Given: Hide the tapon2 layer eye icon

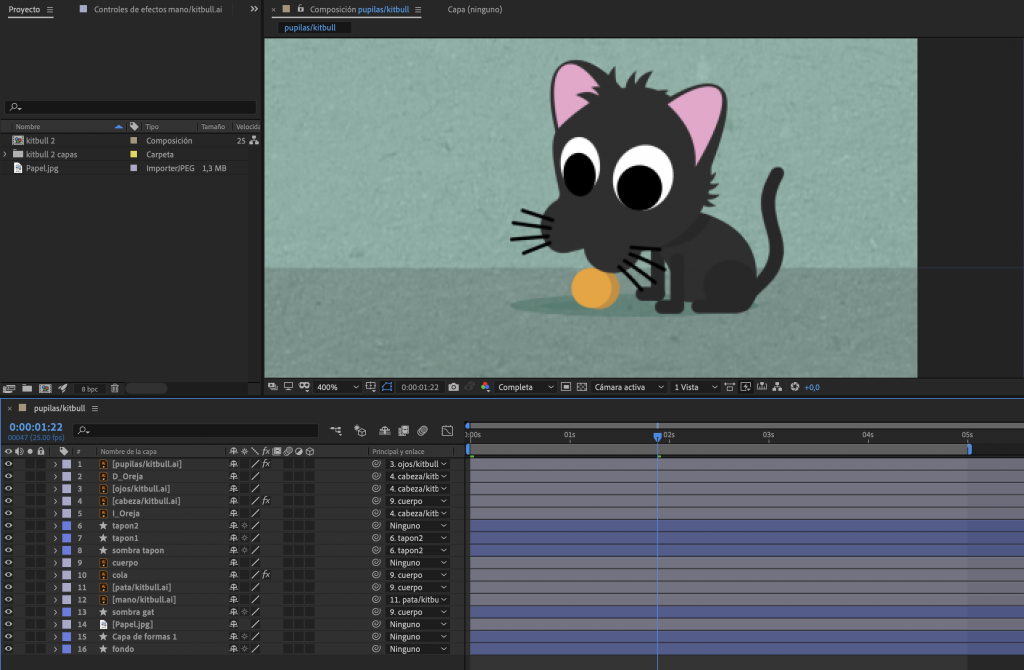Looking at the screenshot, I should [8, 526].
